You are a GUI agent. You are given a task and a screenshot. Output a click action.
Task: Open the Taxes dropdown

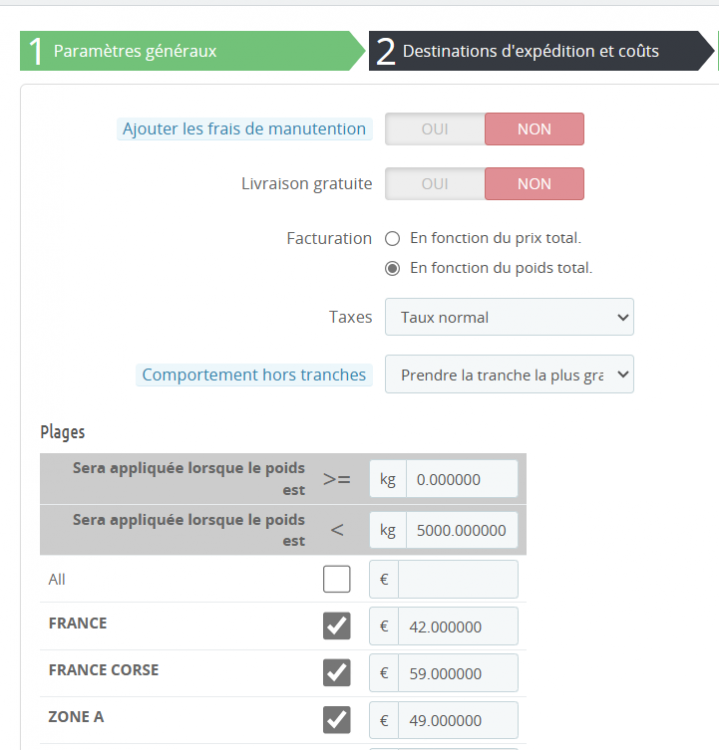[x=509, y=317]
